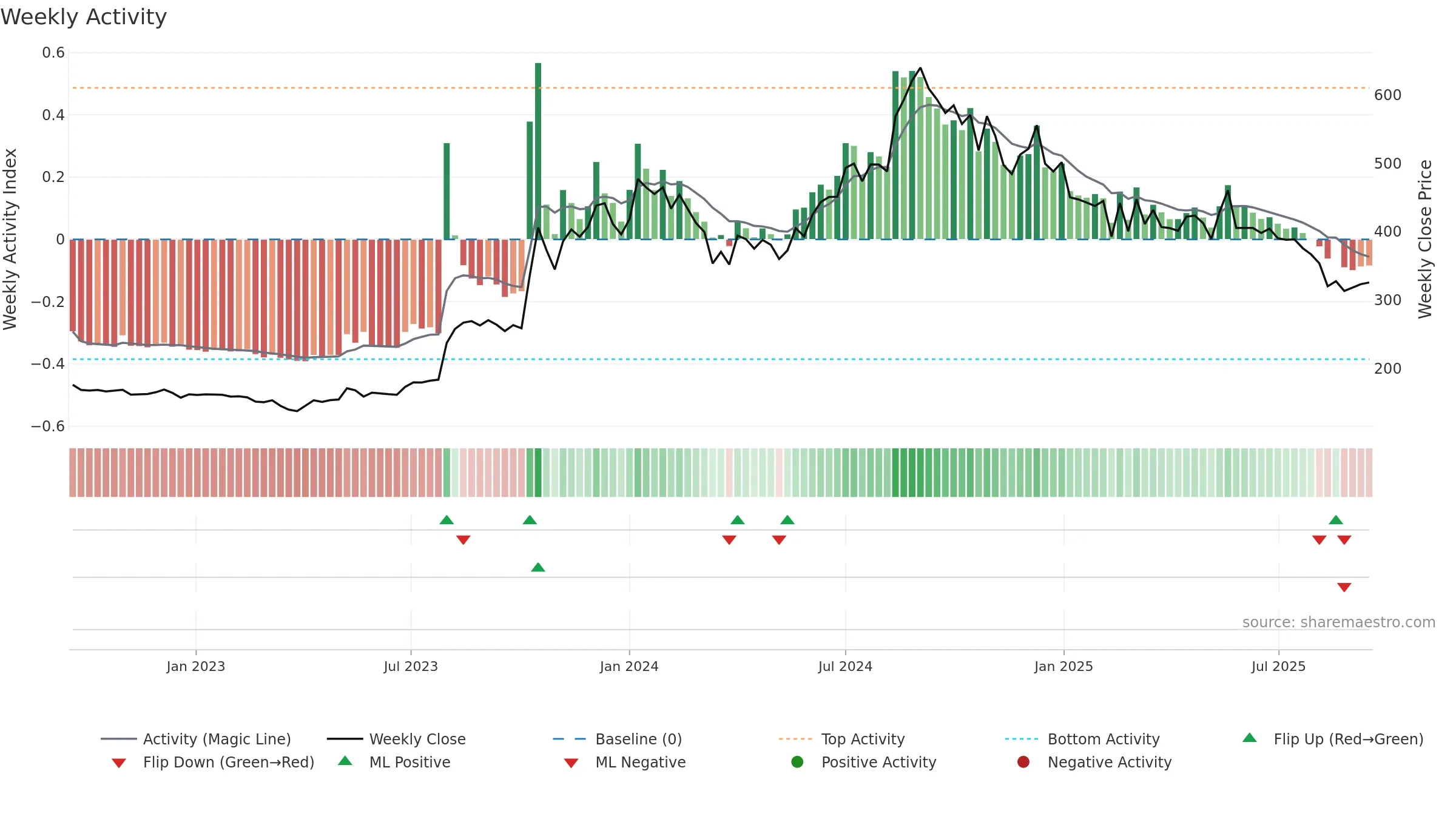Toggle Activity (Magic Line) legend entry
Viewport: 1456px width, 819px height.
coord(196,739)
